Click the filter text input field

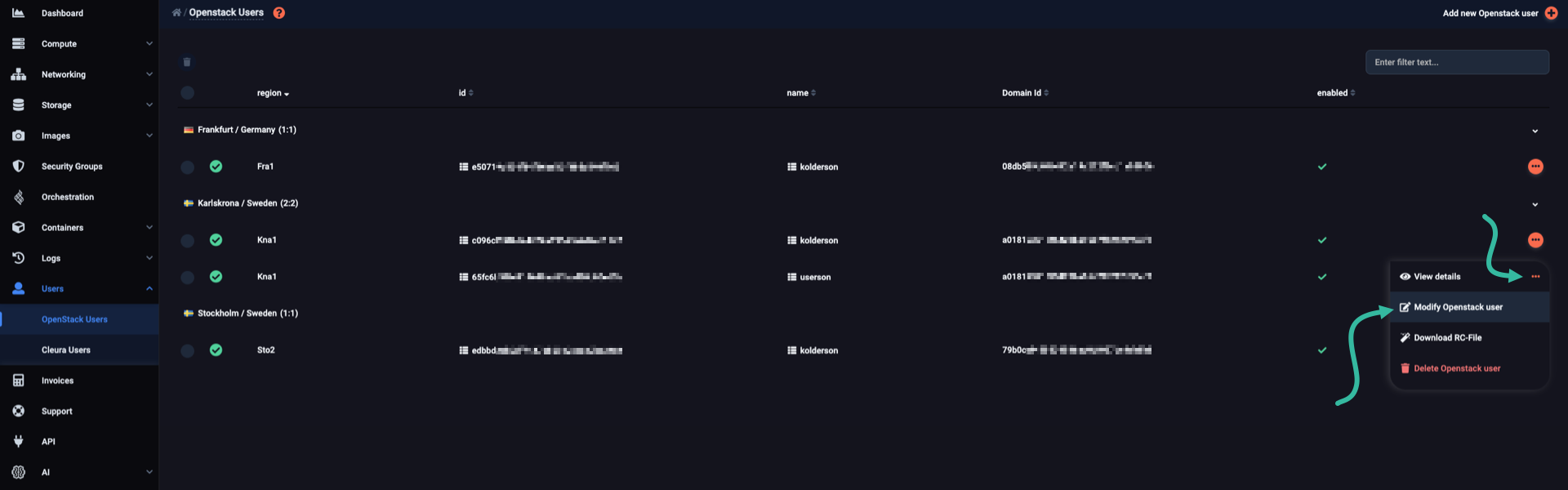pyautogui.click(x=1457, y=62)
